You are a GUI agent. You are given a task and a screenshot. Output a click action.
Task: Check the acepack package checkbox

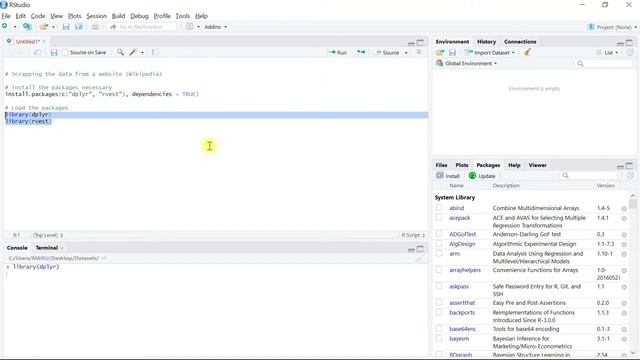point(439,218)
